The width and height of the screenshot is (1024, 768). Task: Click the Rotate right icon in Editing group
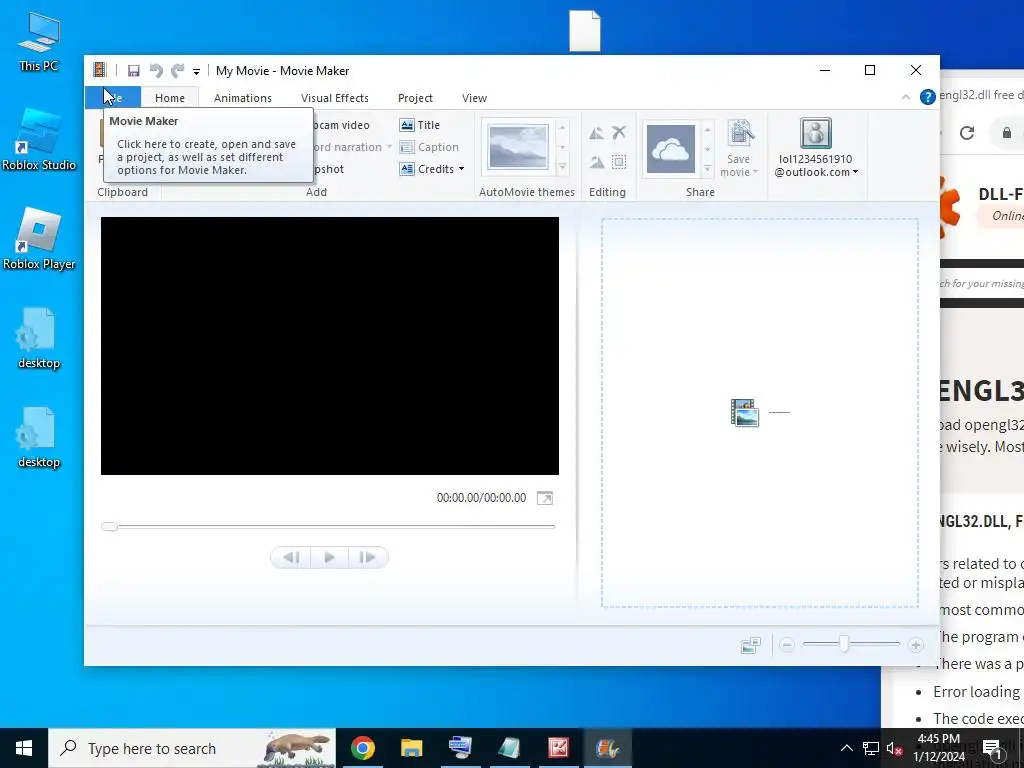click(596, 162)
